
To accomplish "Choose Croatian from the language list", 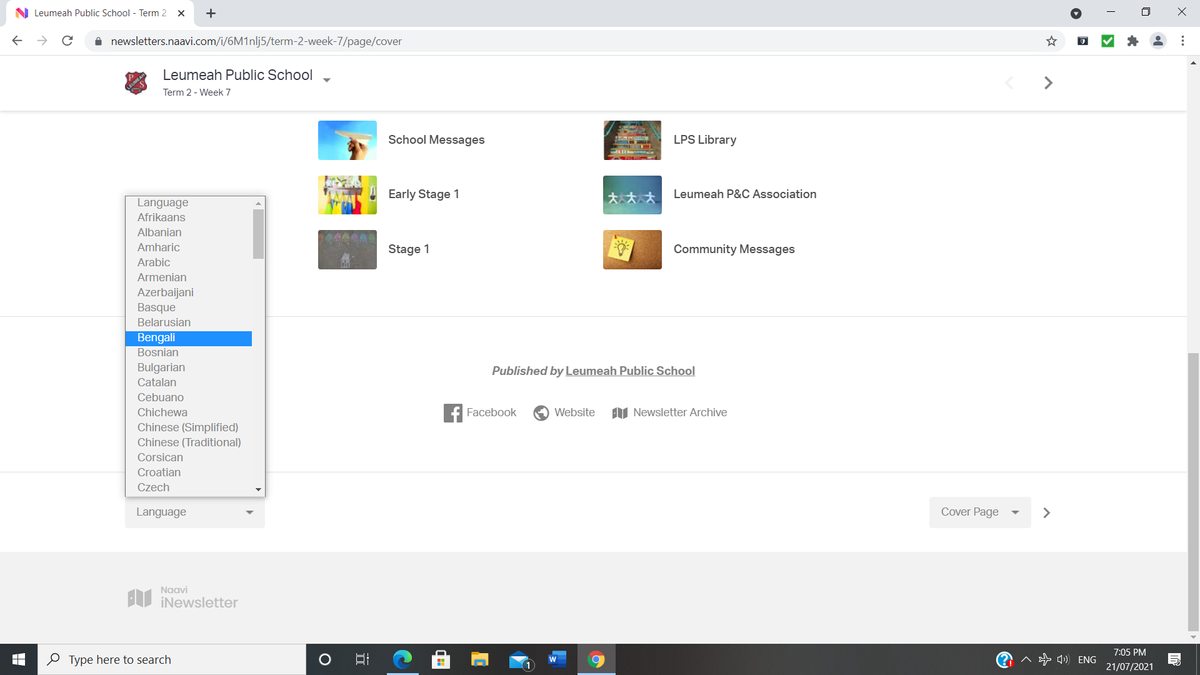I will (x=189, y=473).
